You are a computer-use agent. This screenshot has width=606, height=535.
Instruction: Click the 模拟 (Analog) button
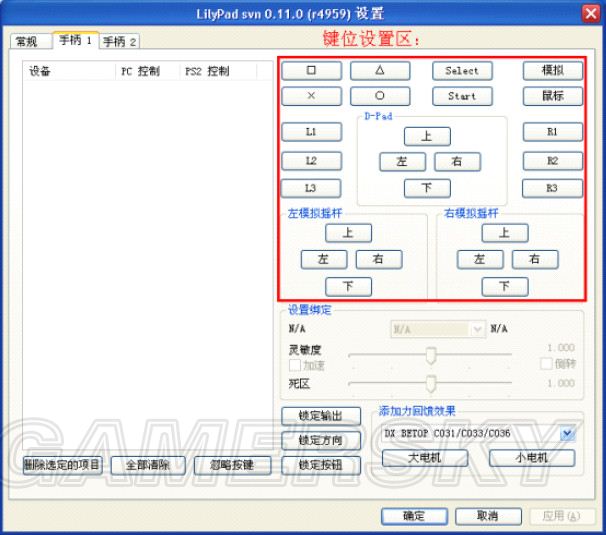tap(553, 71)
